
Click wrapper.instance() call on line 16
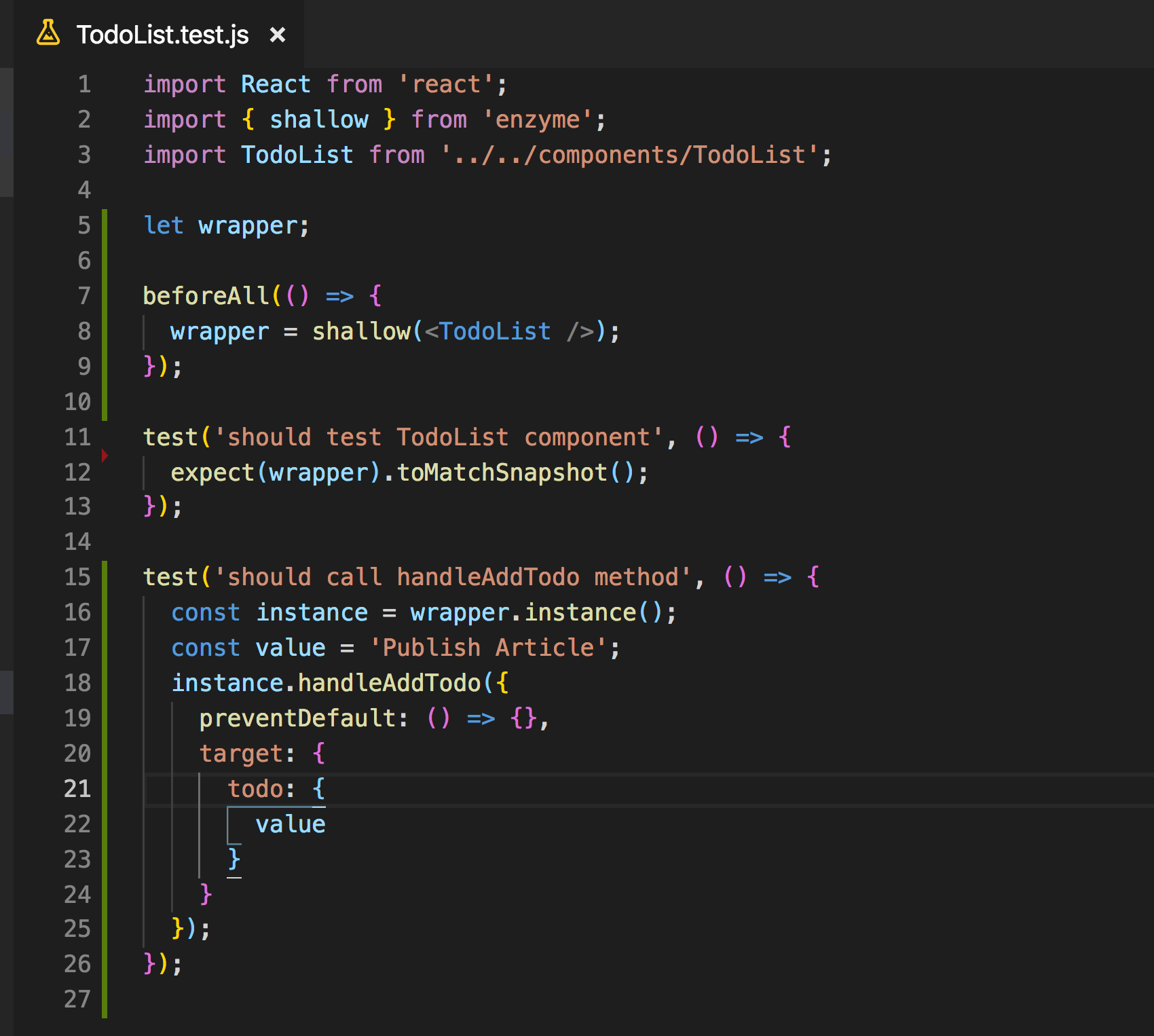[x=536, y=612]
